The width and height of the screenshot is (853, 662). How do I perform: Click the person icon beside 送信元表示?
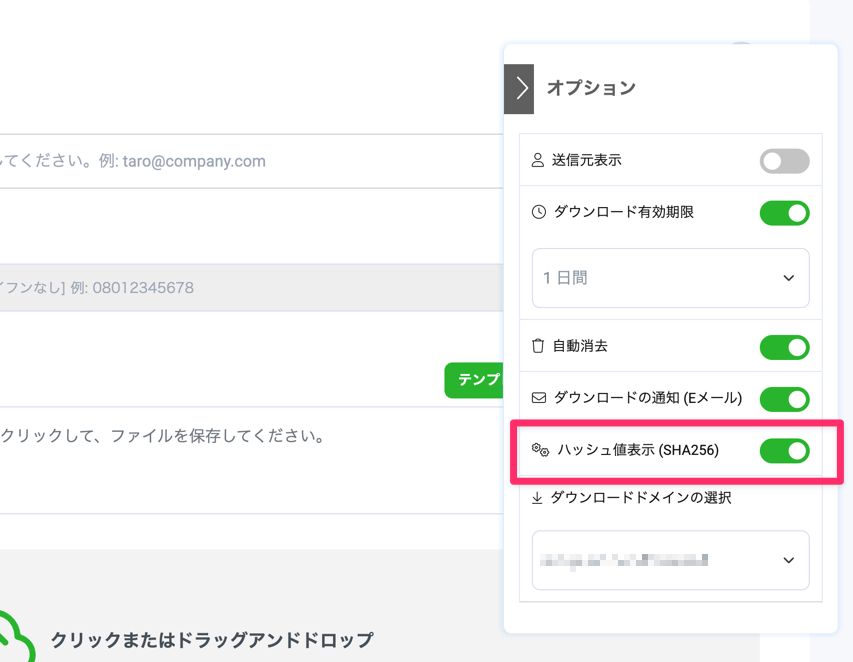(538, 160)
